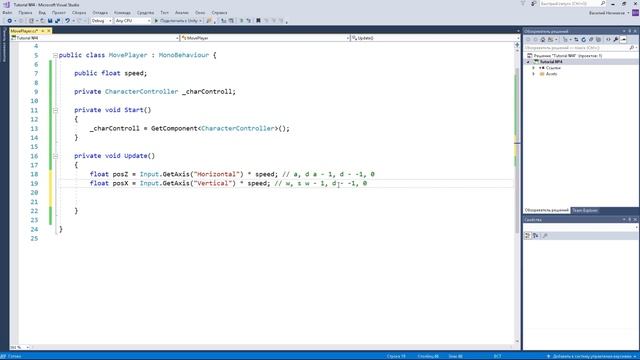640x360 pixels.
Task: Click the split editor icon above scrollbar
Action: [517, 45]
